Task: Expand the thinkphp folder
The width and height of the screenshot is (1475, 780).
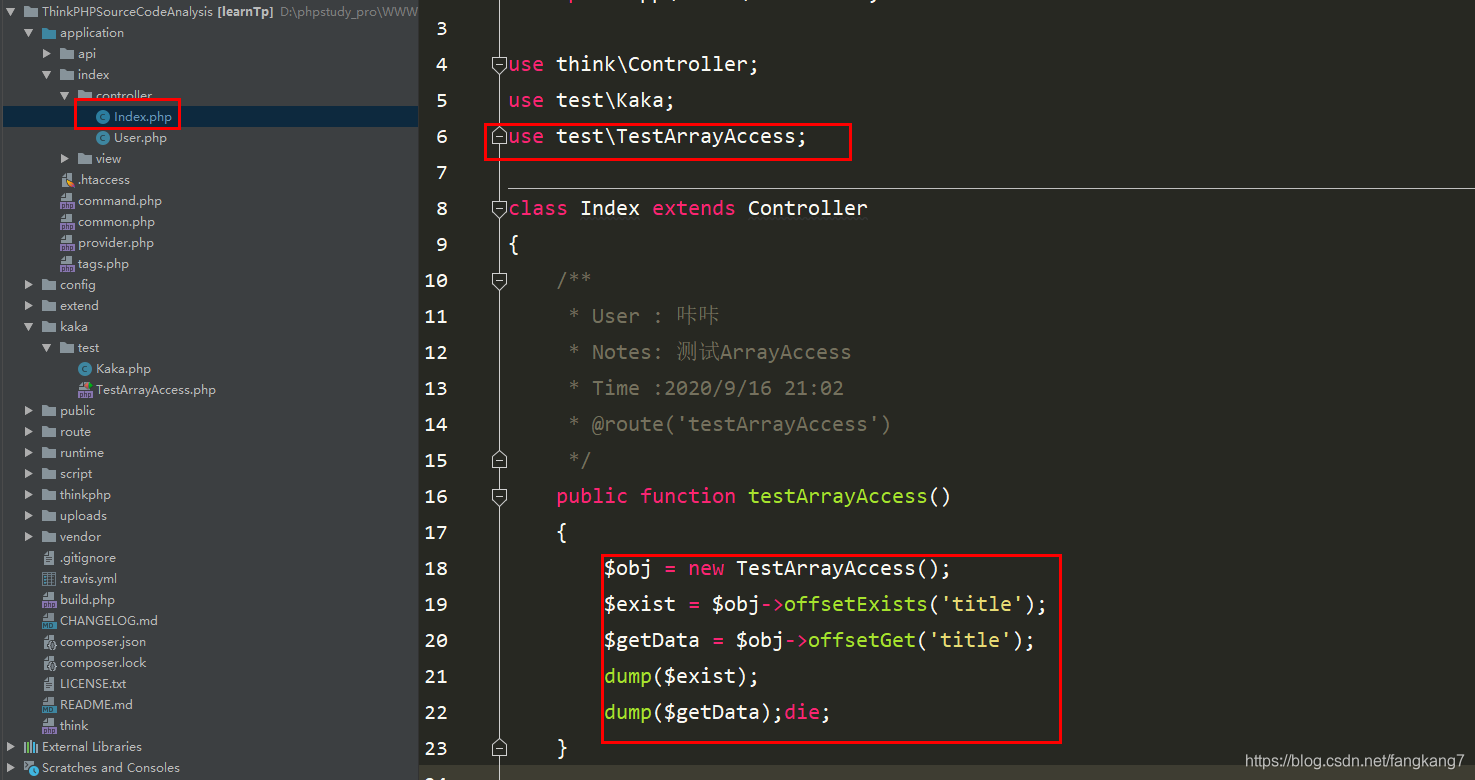Action: point(29,495)
